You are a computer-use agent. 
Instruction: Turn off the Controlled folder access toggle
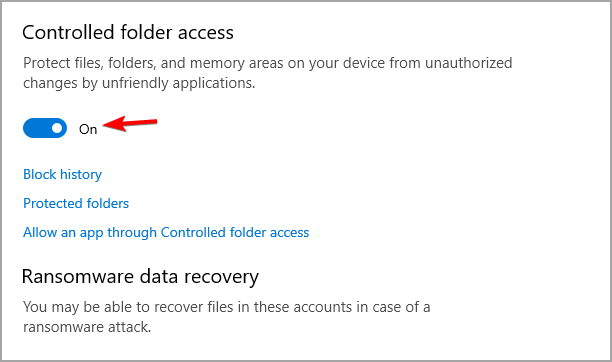point(45,128)
